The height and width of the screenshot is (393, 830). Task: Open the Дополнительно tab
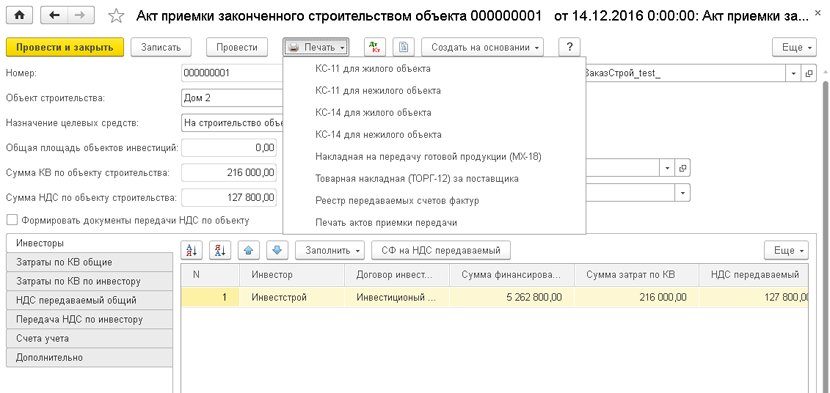pyautogui.click(x=89, y=358)
